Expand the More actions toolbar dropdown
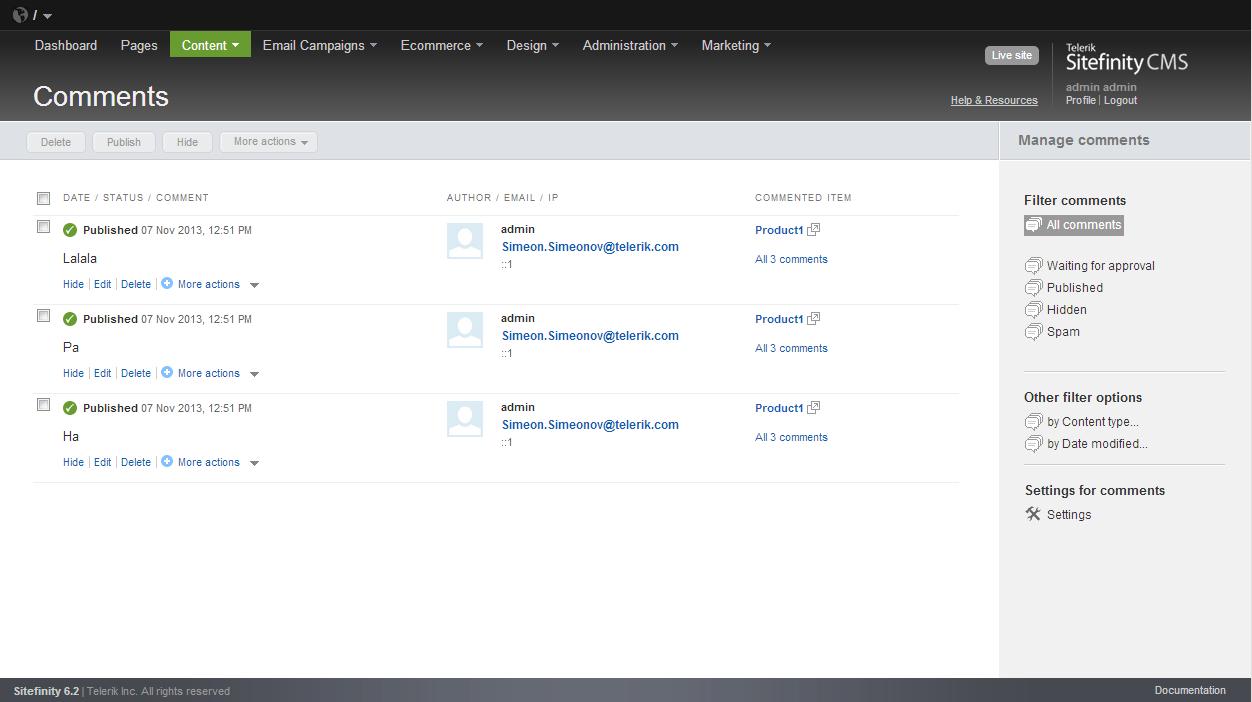Screen dimensions: 1252x702 tap(269, 142)
